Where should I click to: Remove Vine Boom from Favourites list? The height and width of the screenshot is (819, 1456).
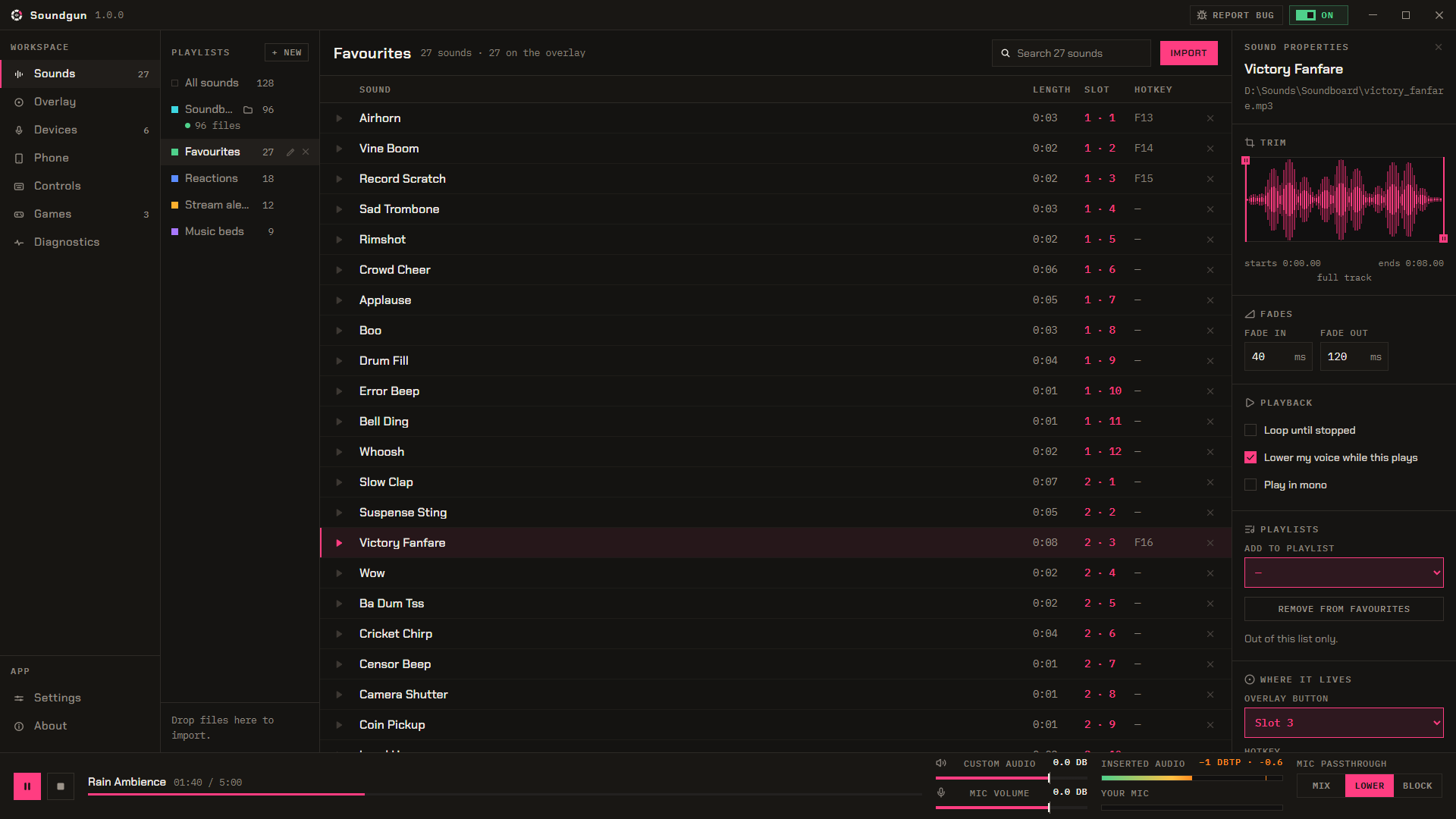click(x=1210, y=149)
